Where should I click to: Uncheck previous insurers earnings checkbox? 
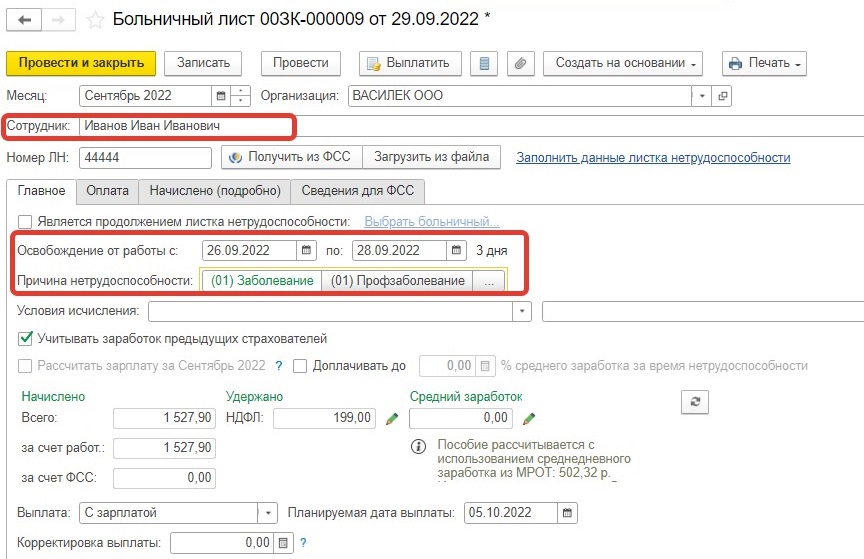[25, 338]
